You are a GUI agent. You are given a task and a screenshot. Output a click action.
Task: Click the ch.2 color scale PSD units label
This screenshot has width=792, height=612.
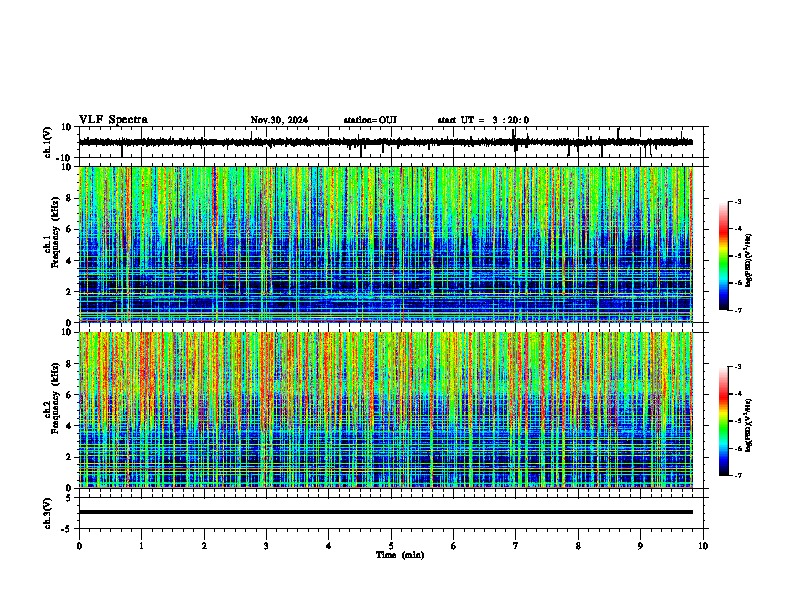(748, 426)
